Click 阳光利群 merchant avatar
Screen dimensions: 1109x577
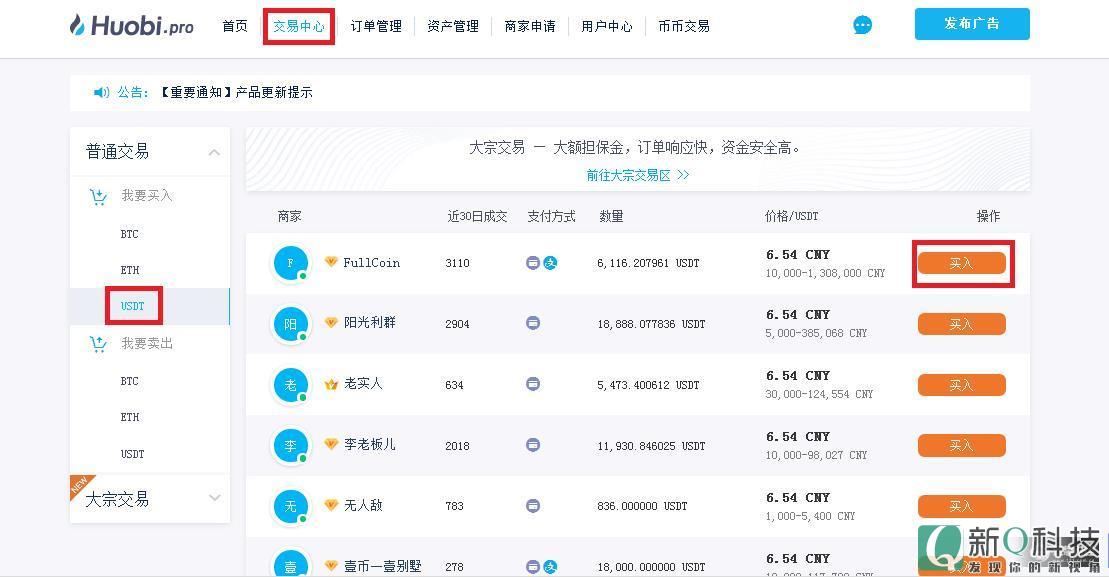click(291, 324)
